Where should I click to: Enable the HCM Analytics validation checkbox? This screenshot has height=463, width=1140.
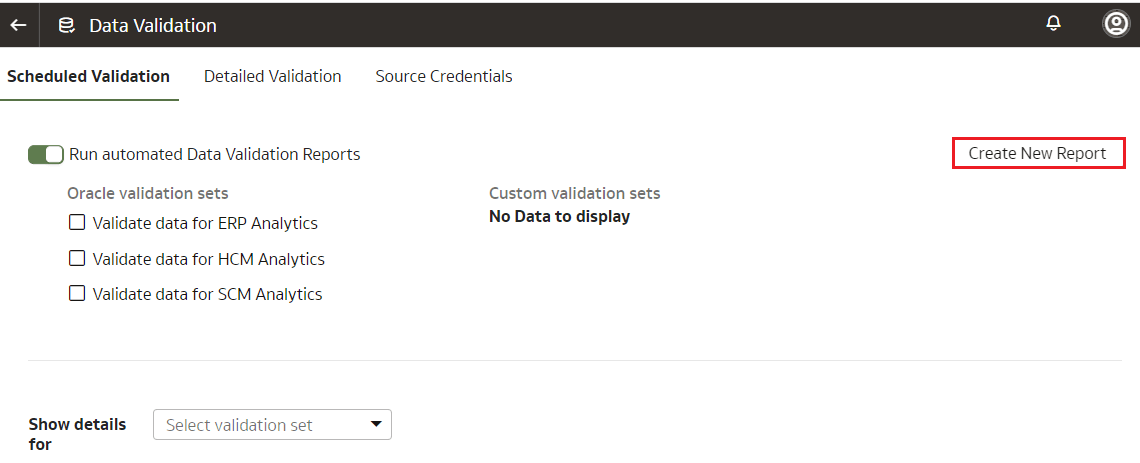tap(77, 258)
